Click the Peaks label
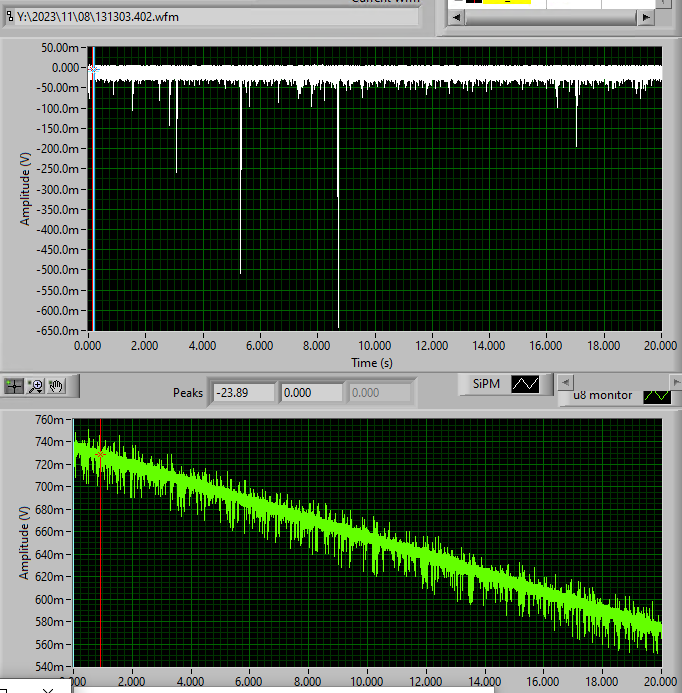682x693 pixels. tap(187, 393)
